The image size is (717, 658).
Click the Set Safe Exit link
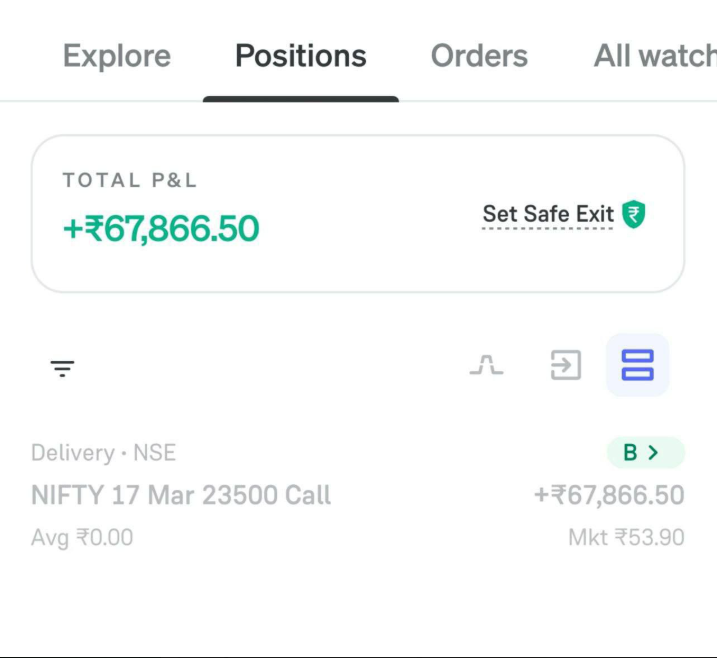(x=547, y=214)
